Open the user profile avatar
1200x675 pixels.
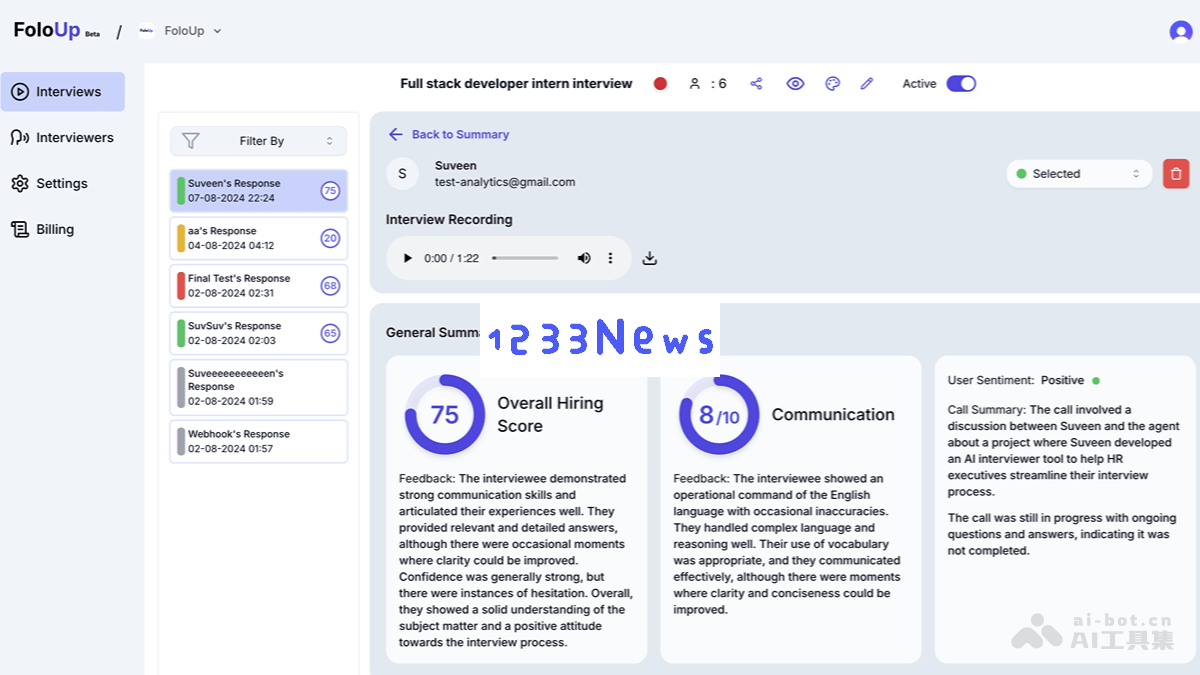tap(1181, 31)
